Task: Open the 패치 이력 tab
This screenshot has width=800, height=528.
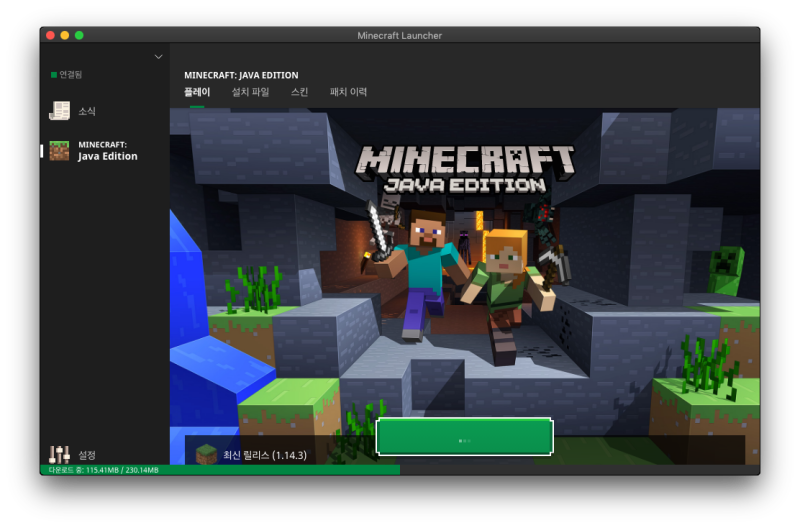Action: click(348, 92)
